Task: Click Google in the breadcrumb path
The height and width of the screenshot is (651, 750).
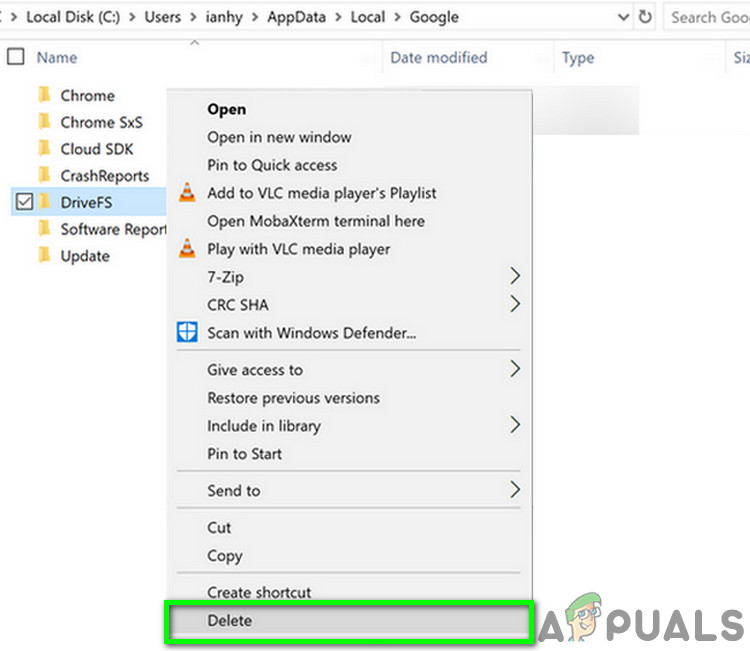Action: point(434,17)
